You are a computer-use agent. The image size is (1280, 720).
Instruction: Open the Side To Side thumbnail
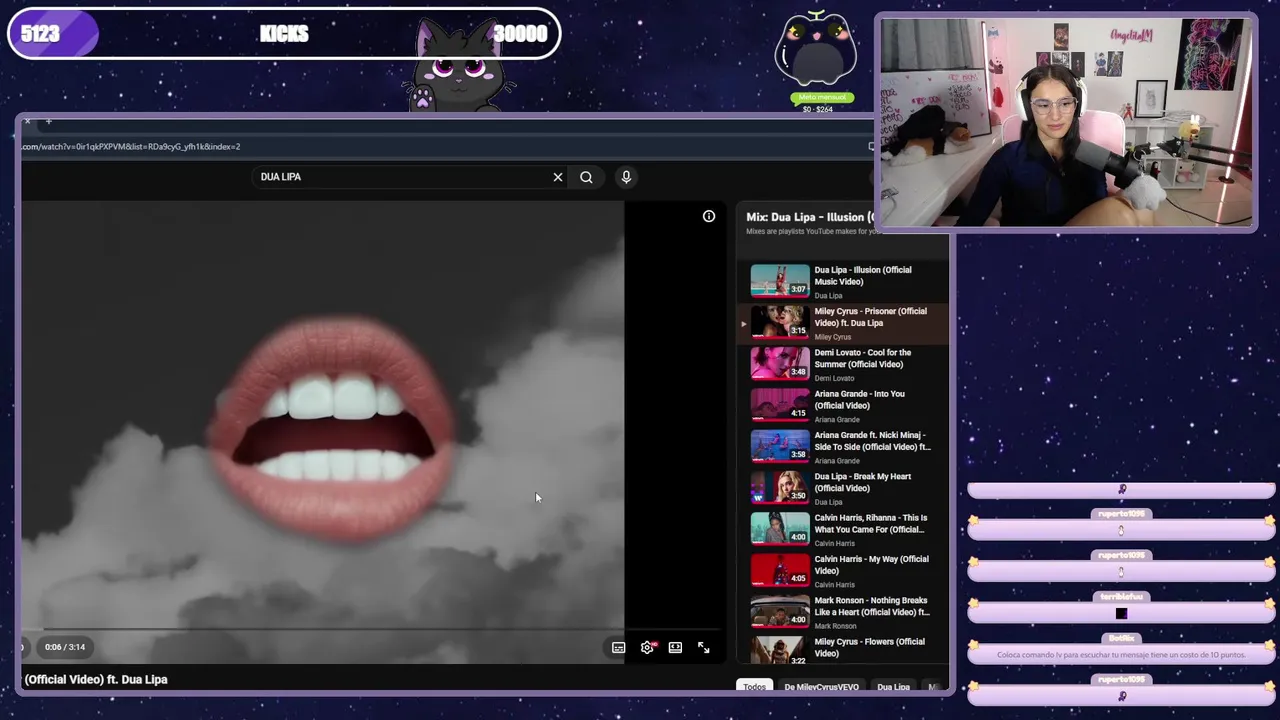coord(780,446)
